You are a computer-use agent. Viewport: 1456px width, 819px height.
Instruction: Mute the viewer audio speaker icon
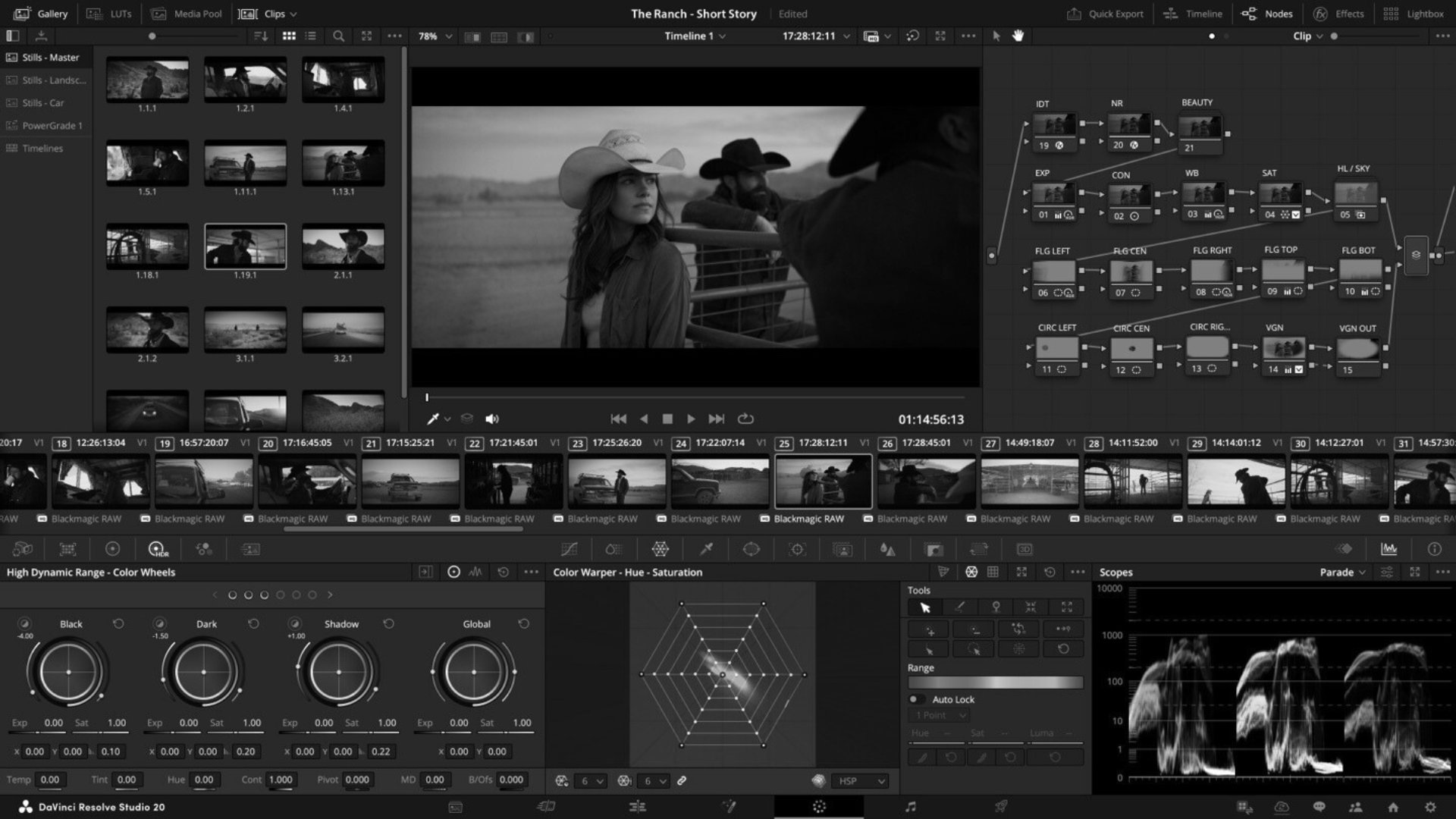pyautogui.click(x=492, y=419)
